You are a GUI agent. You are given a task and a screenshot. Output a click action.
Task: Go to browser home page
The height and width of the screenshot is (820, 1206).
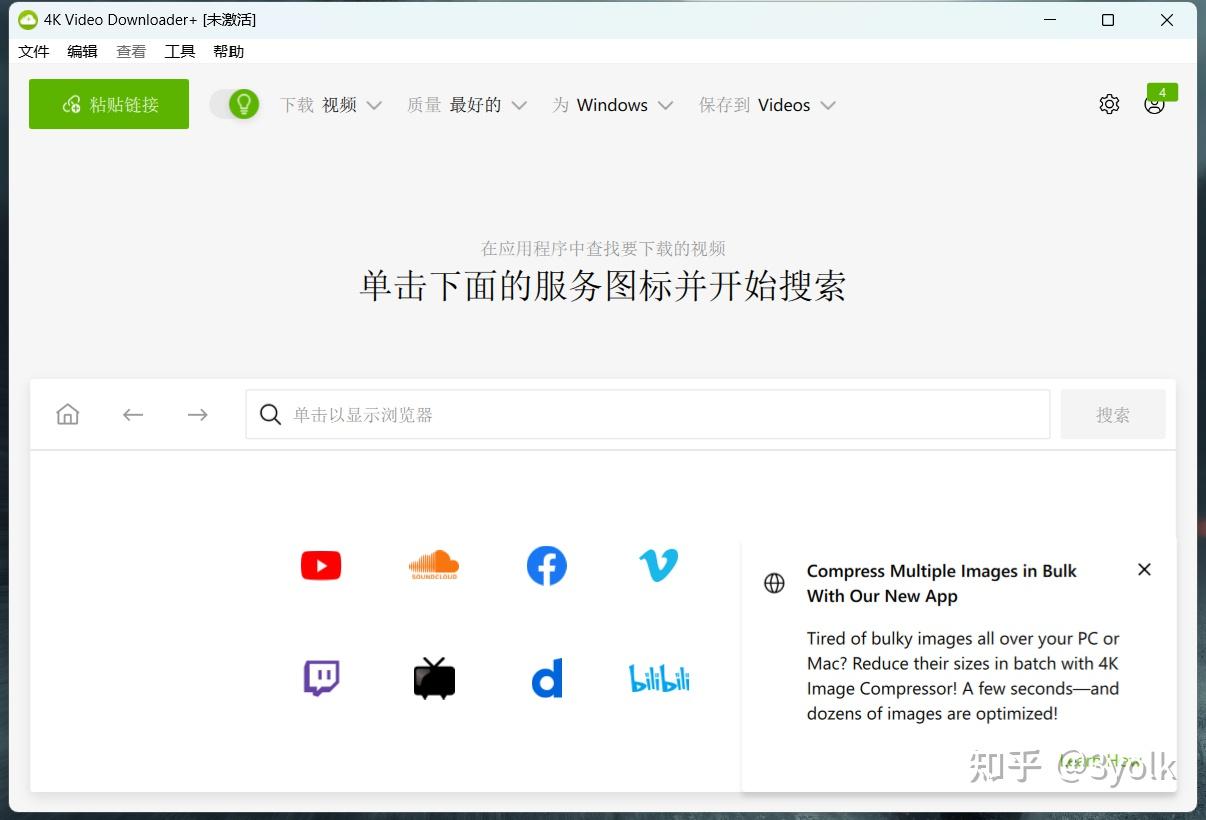click(68, 414)
